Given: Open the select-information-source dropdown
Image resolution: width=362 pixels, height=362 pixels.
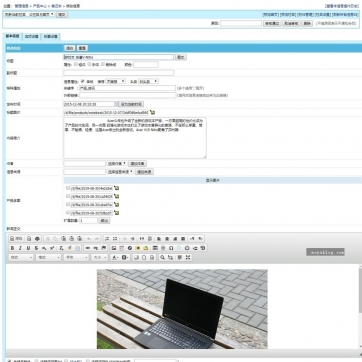Looking at the screenshot, I should click(120, 172).
